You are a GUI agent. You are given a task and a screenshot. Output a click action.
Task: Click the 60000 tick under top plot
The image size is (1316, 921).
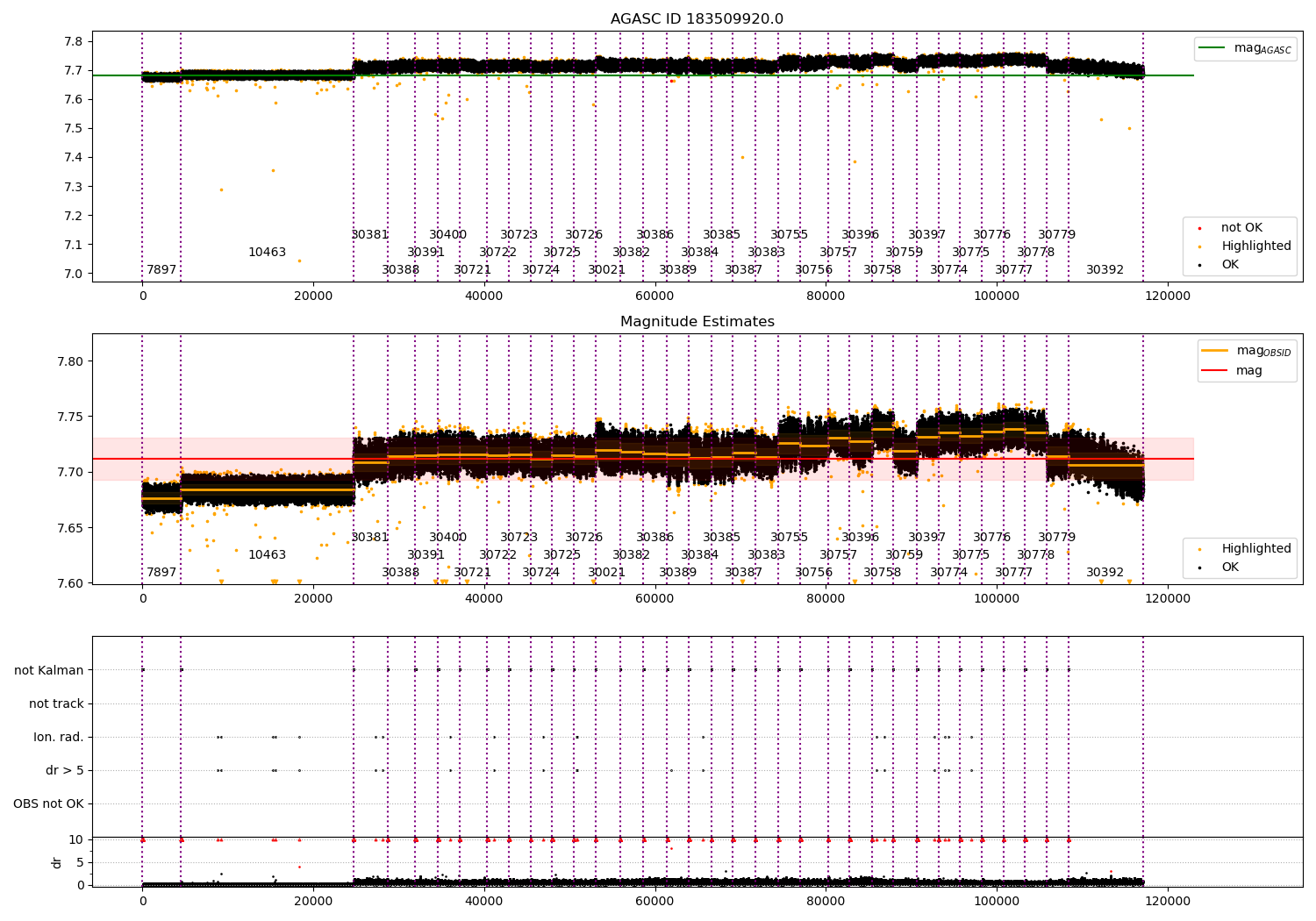click(x=654, y=296)
